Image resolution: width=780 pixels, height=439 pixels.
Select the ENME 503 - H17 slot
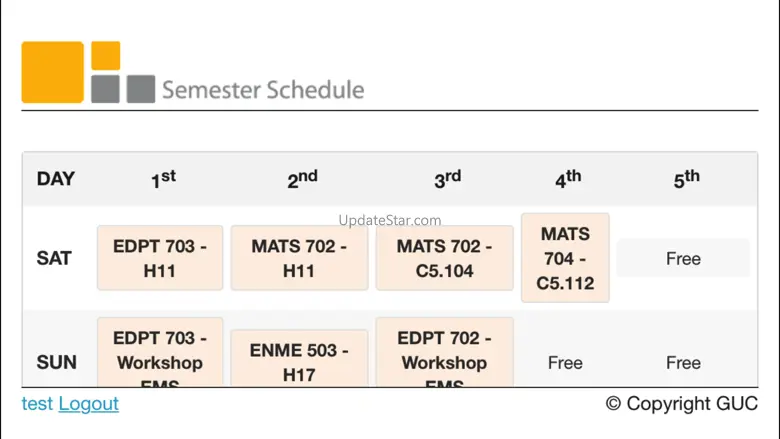point(299,358)
